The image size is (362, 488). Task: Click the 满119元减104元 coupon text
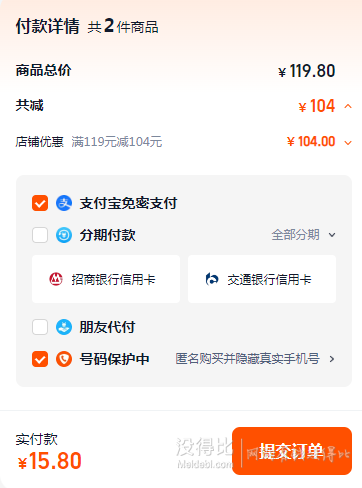(x=117, y=142)
